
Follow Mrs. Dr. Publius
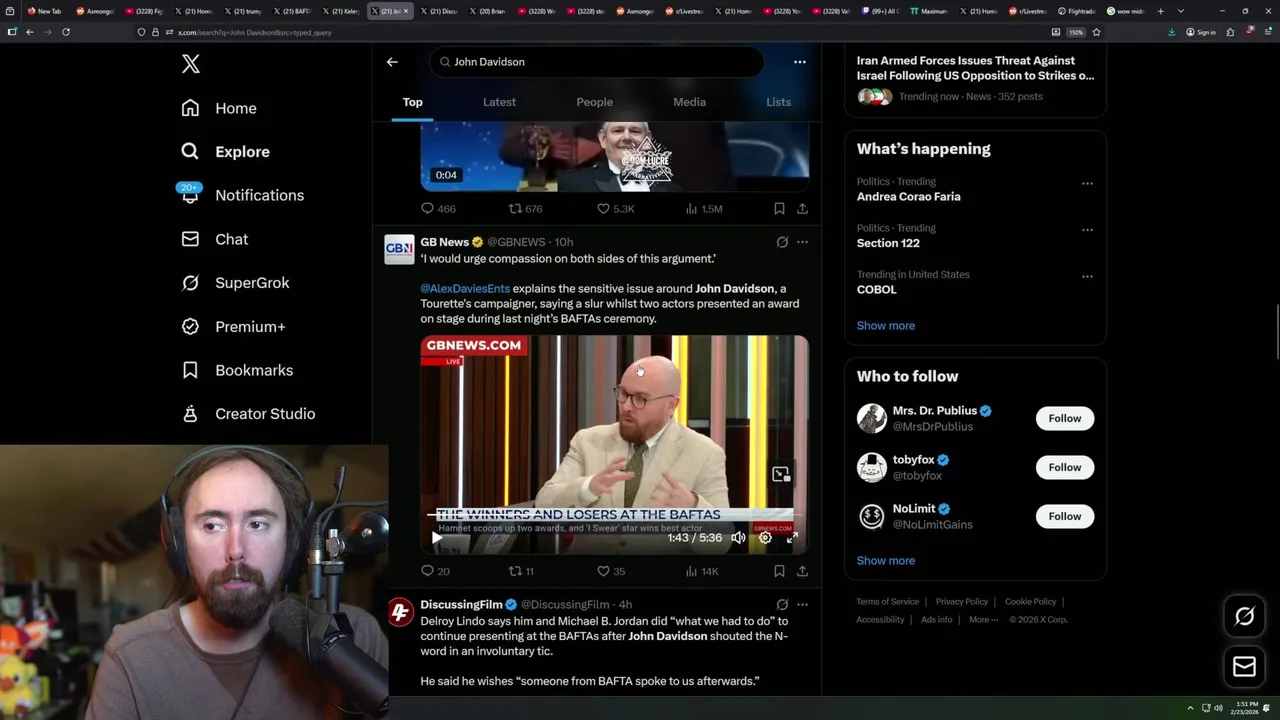(1065, 418)
